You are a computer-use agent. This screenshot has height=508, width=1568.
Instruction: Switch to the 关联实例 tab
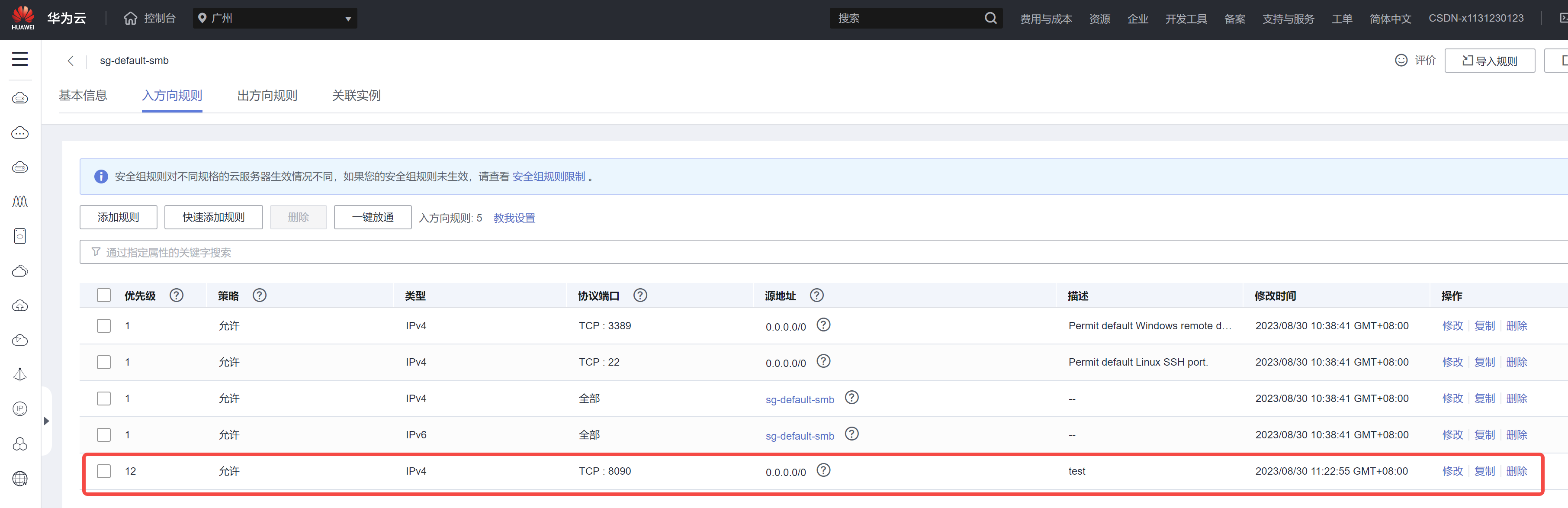coord(356,96)
